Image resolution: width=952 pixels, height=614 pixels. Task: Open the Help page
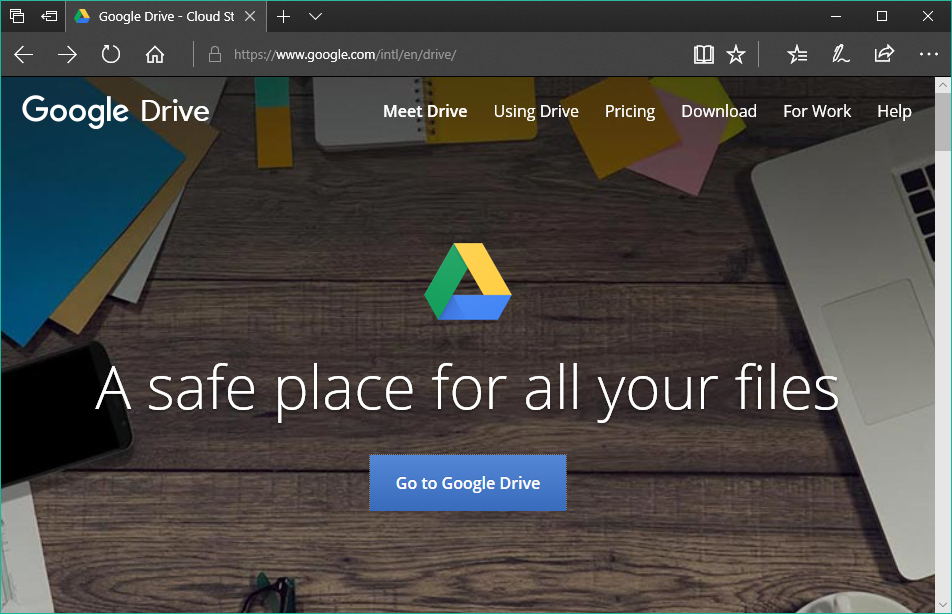pyautogui.click(x=894, y=112)
